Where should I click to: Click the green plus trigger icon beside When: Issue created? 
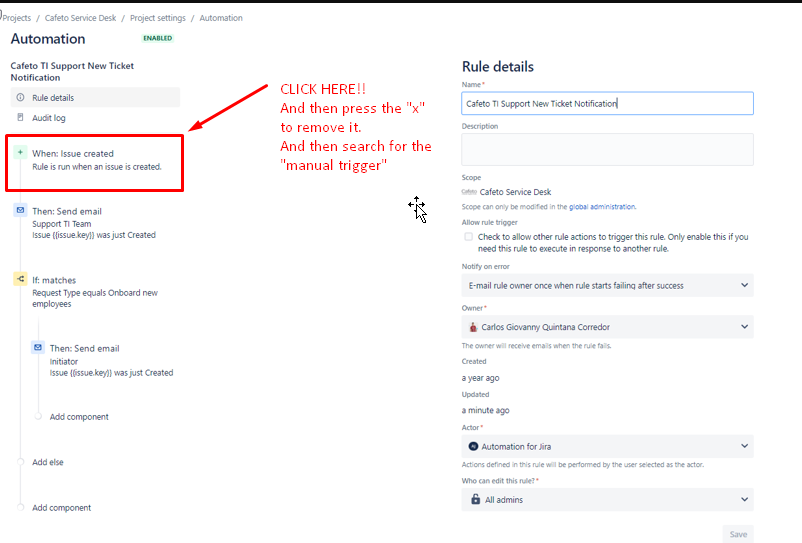click(20, 152)
